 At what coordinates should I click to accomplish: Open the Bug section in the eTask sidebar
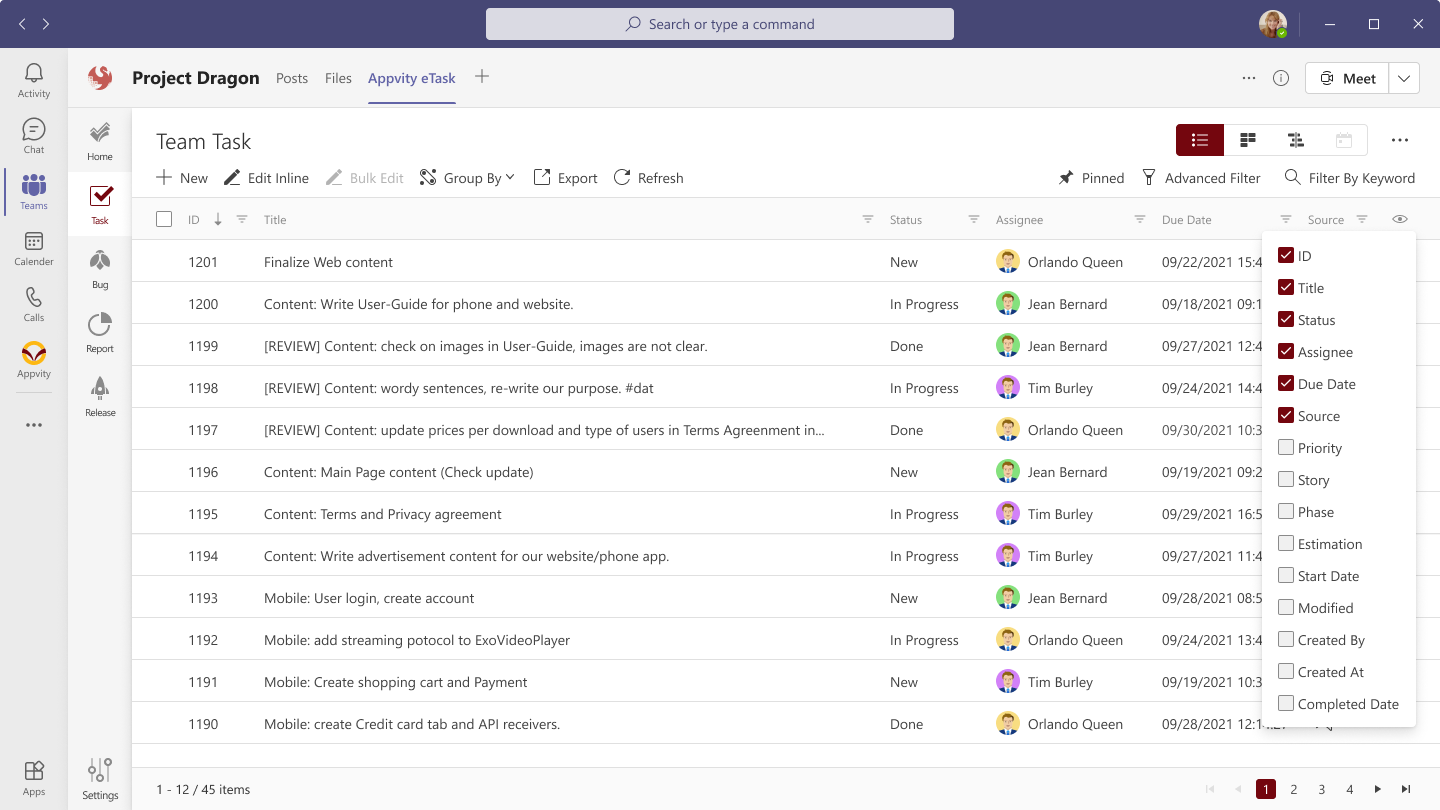99,265
